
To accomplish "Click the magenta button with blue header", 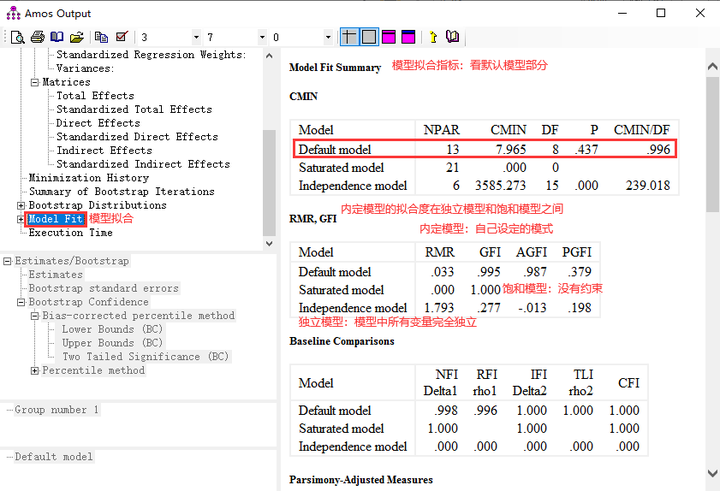I will 408,37.
